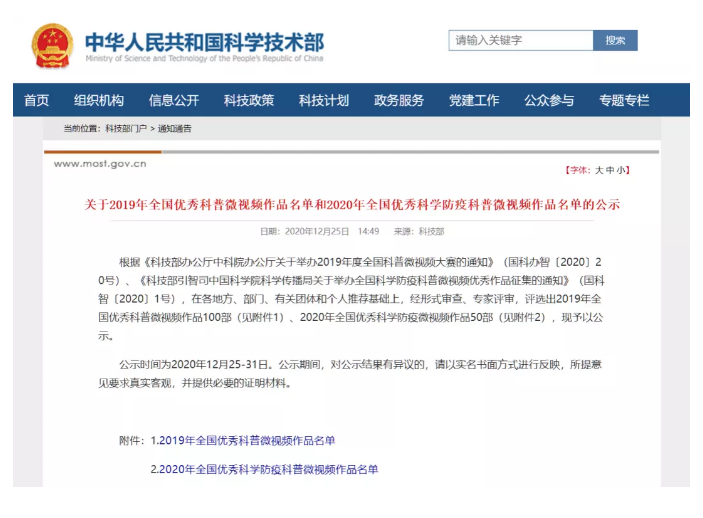Image resolution: width=703 pixels, height=518 pixels.
Task: Open attachment 1: 2019年全国优秀科普微视频作品名单
Action: [243, 440]
